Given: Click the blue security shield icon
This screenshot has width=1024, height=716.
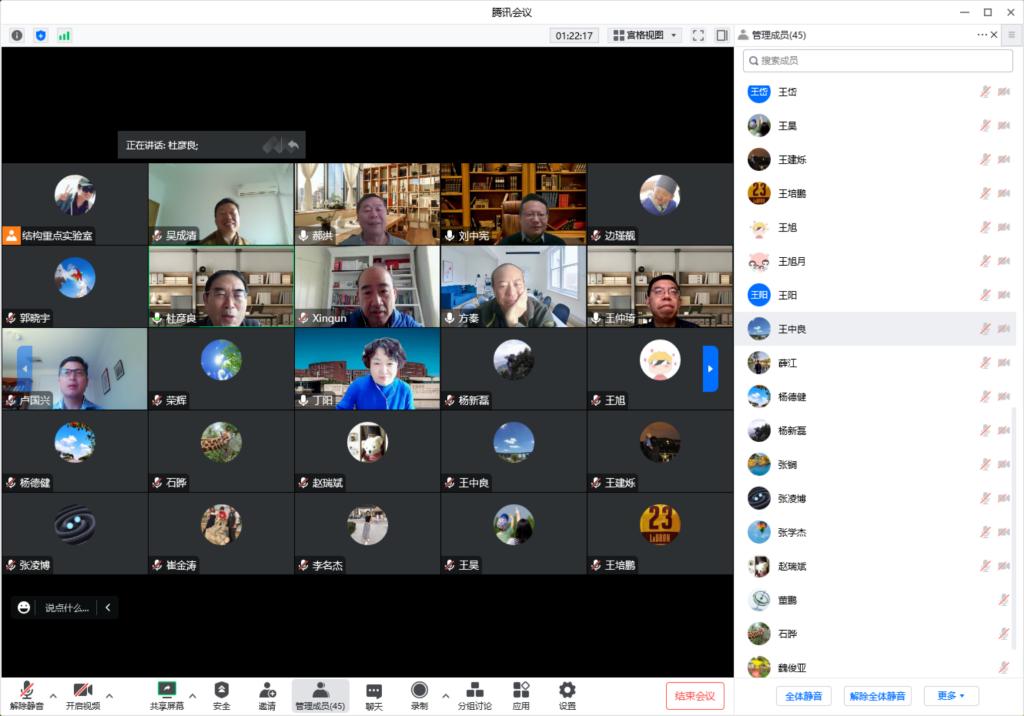Looking at the screenshot, I should pos(40,35).
